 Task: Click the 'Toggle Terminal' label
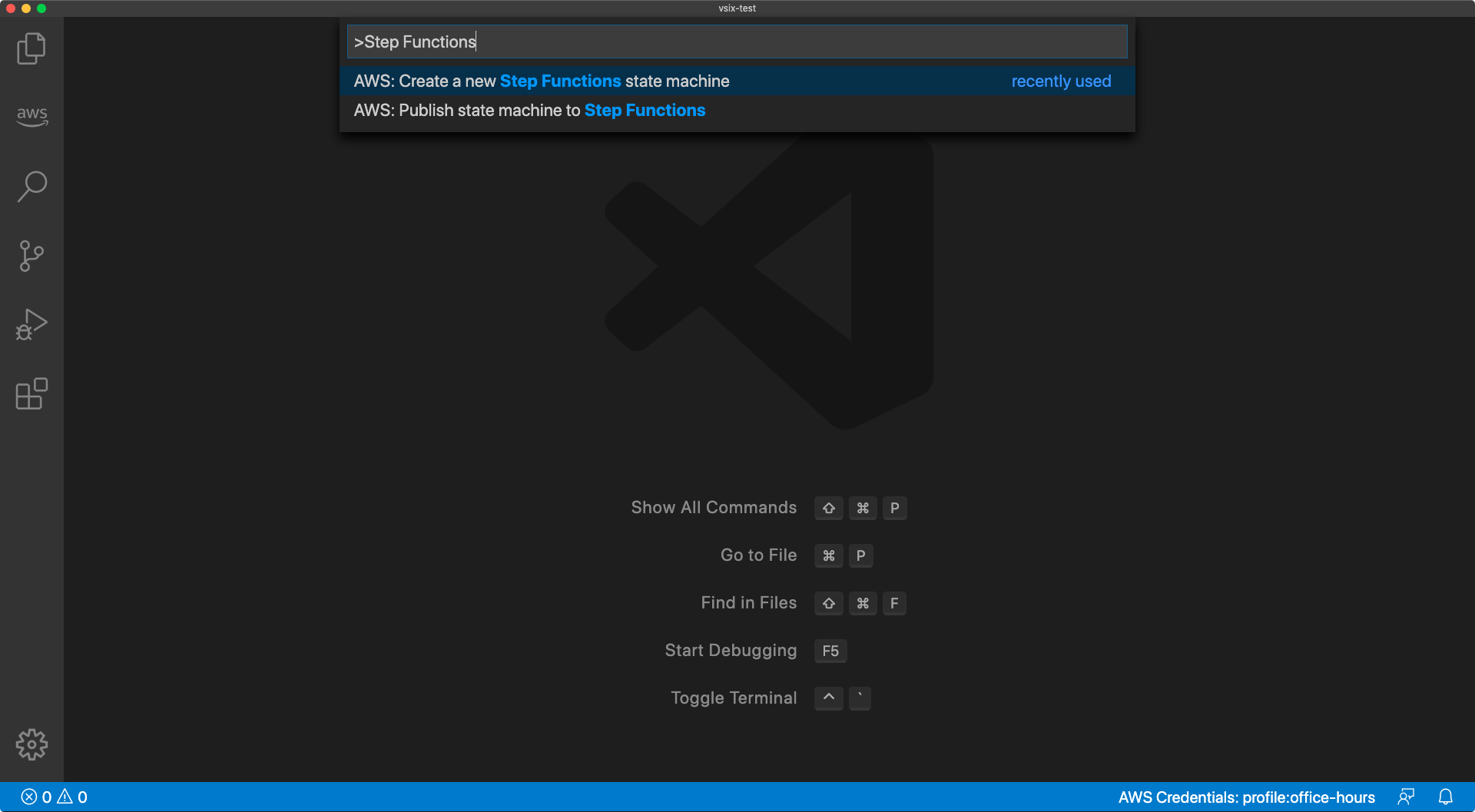tap(734, 698)
